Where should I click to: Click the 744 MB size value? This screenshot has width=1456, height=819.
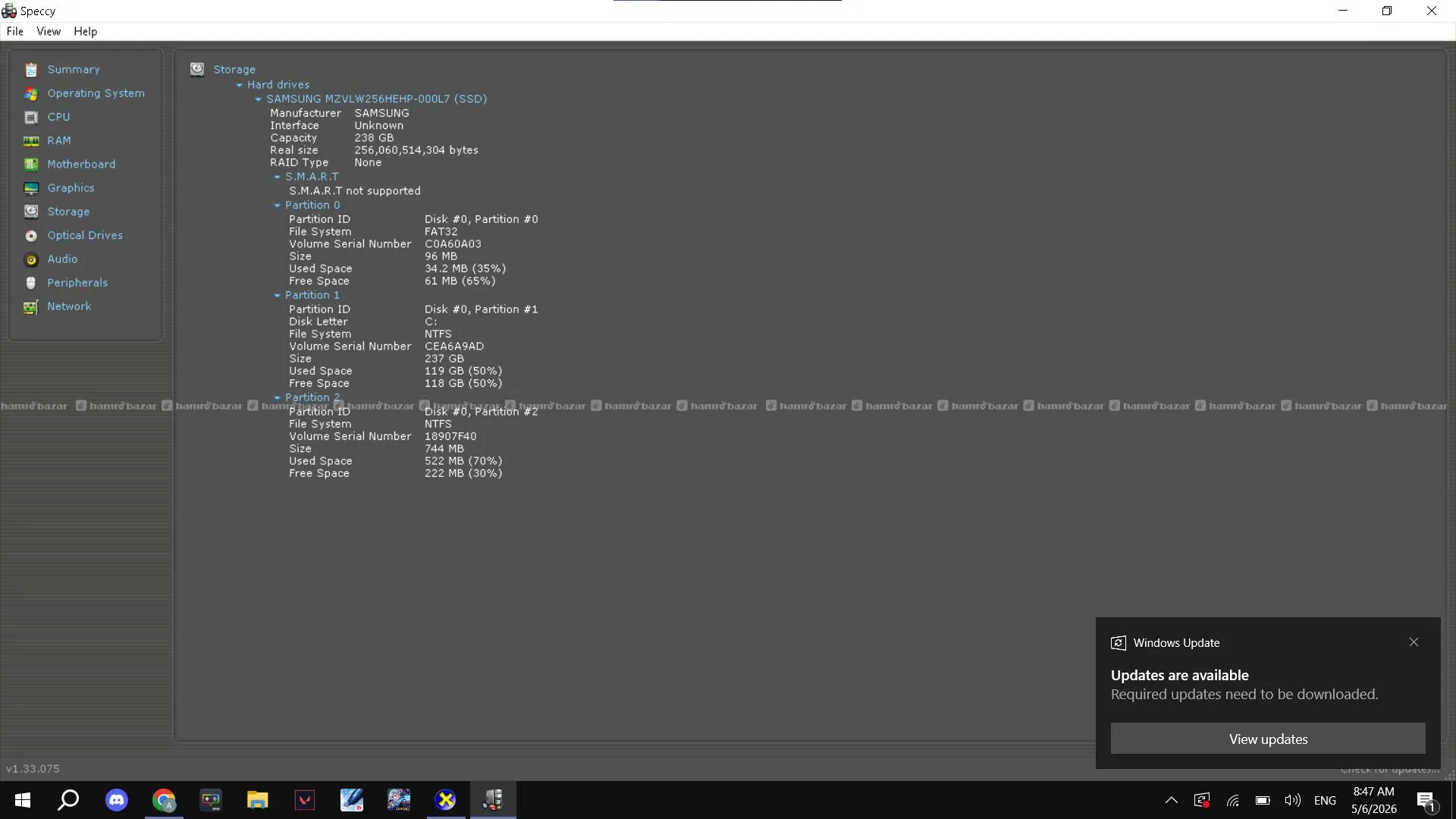click(444, 449)
